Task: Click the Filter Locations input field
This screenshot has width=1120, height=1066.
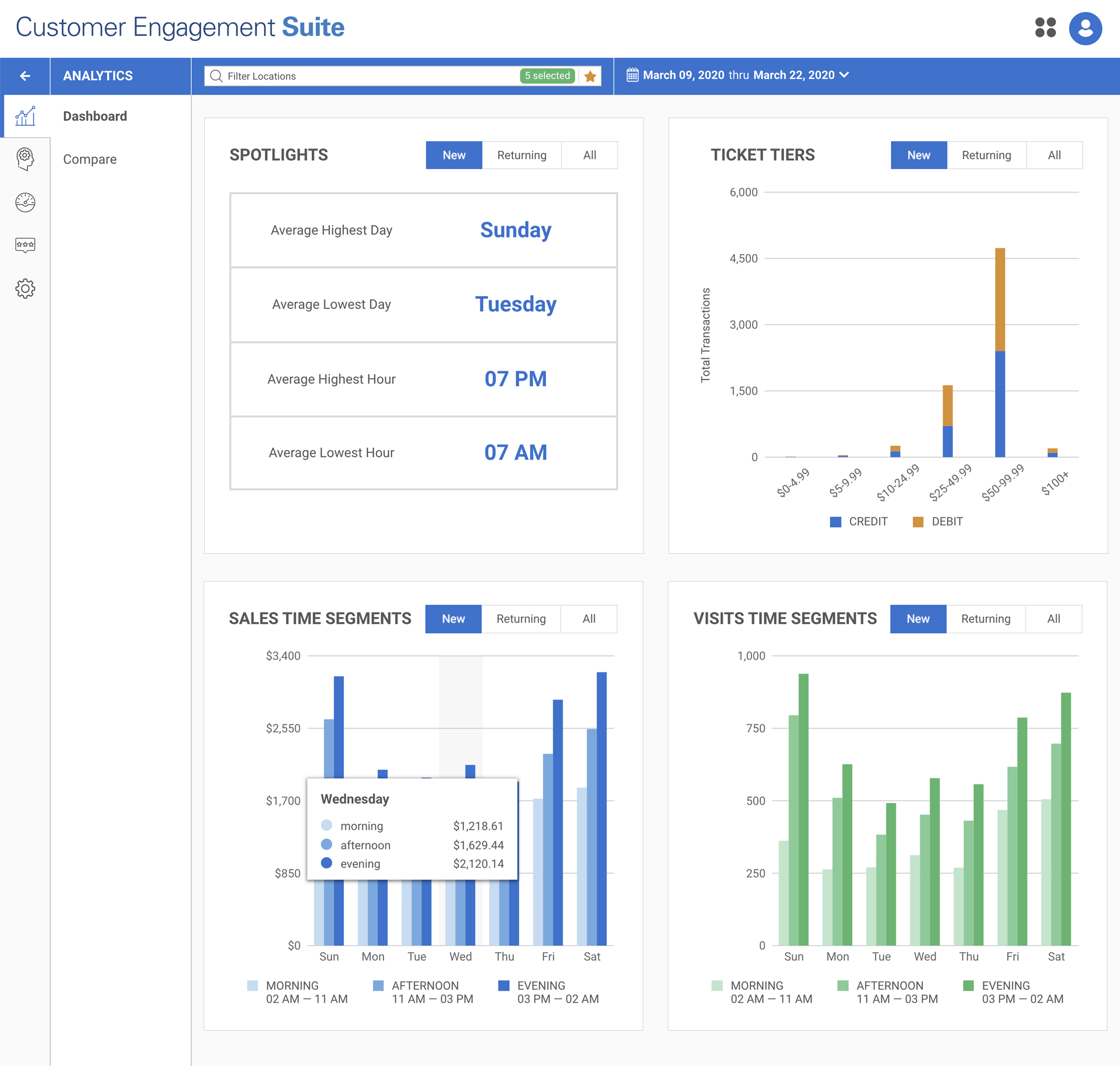Action: [x=402, y=76]
